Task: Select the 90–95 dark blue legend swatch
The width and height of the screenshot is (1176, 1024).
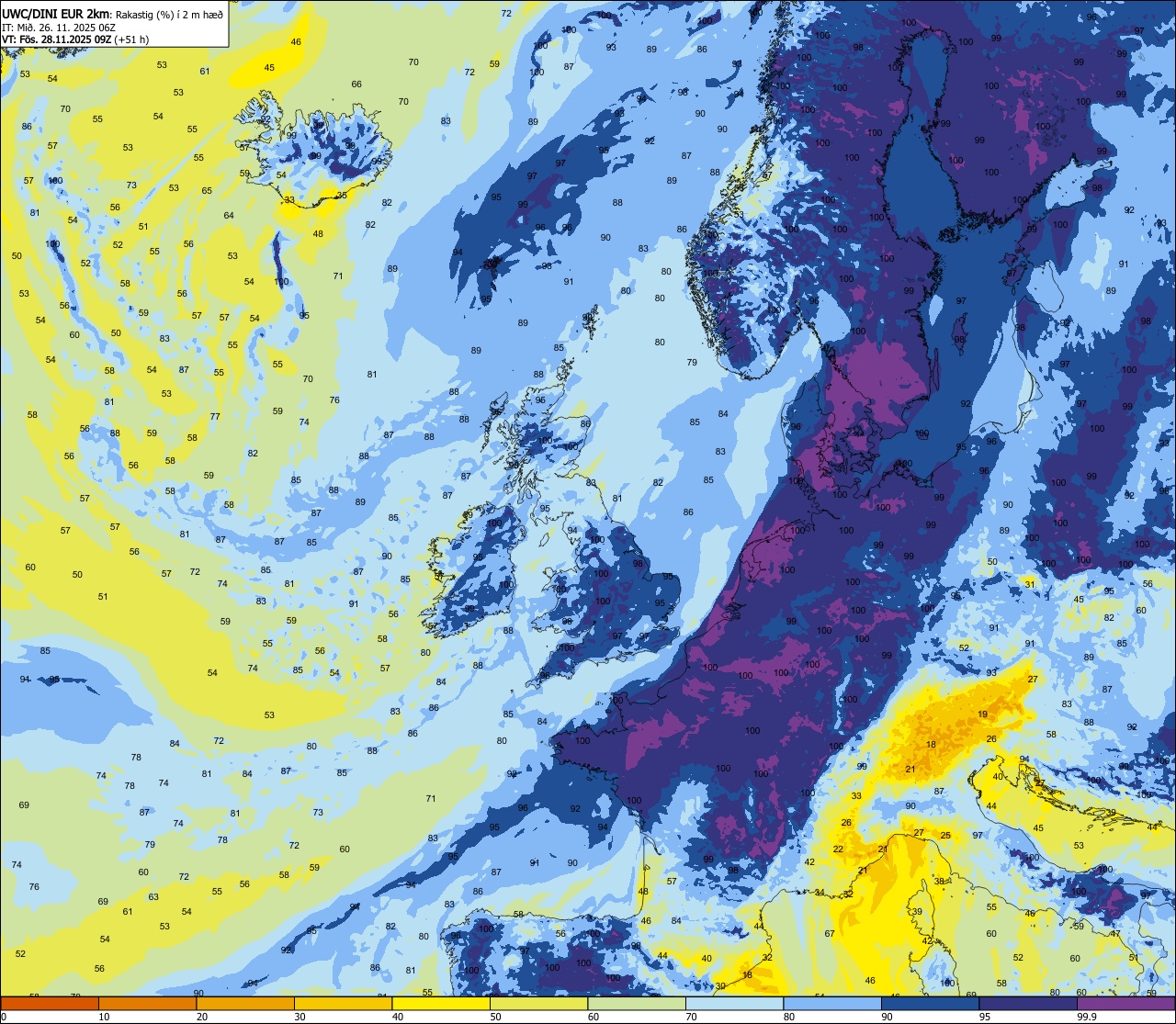Action: (x=931, y=1003)
